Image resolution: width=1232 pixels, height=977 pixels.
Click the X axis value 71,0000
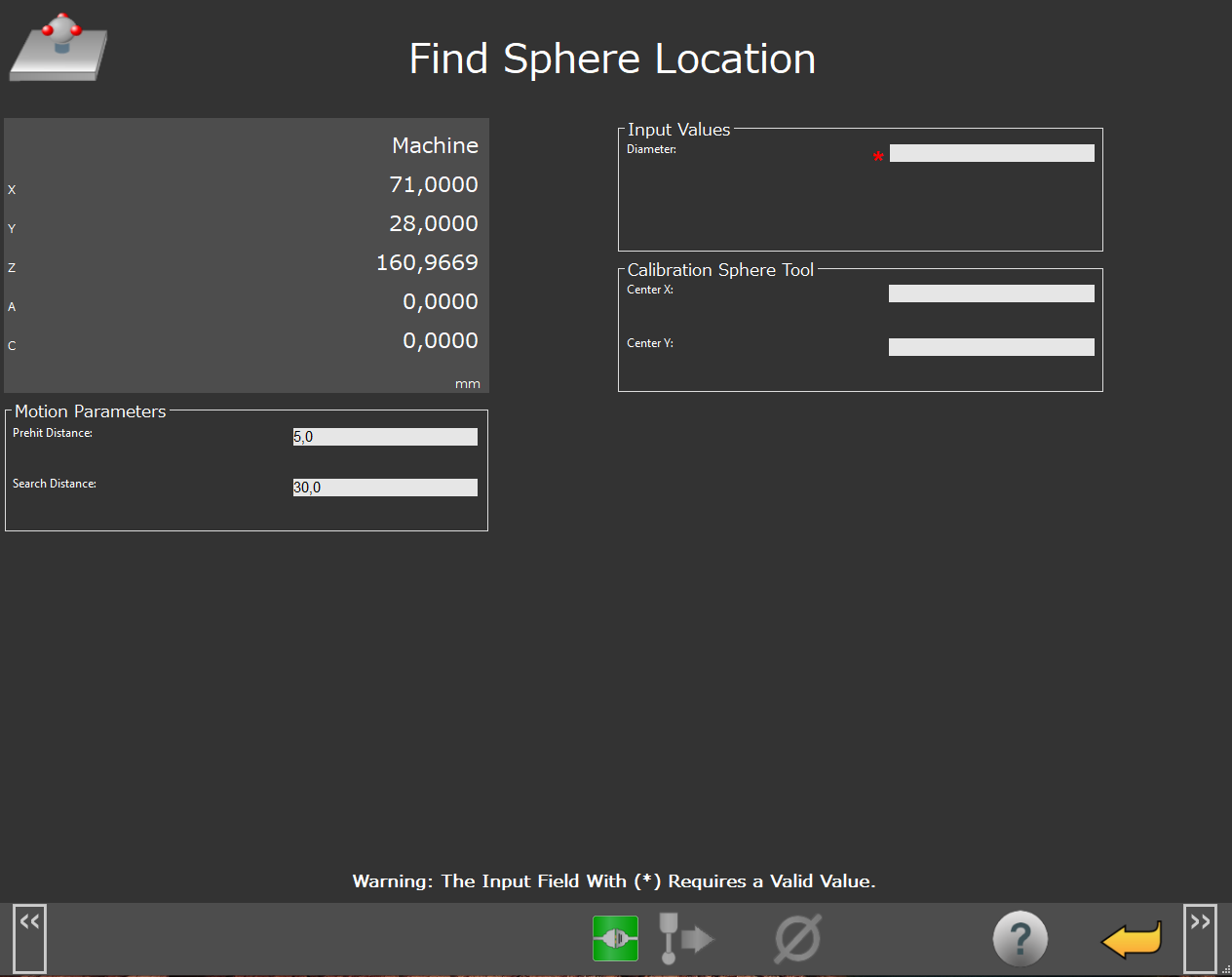[433, 184]
